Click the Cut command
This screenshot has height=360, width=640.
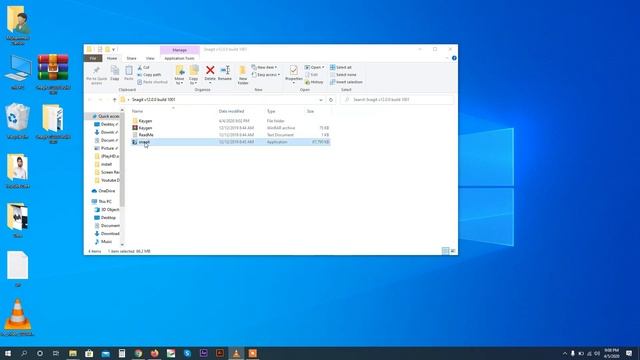point(143,67)
